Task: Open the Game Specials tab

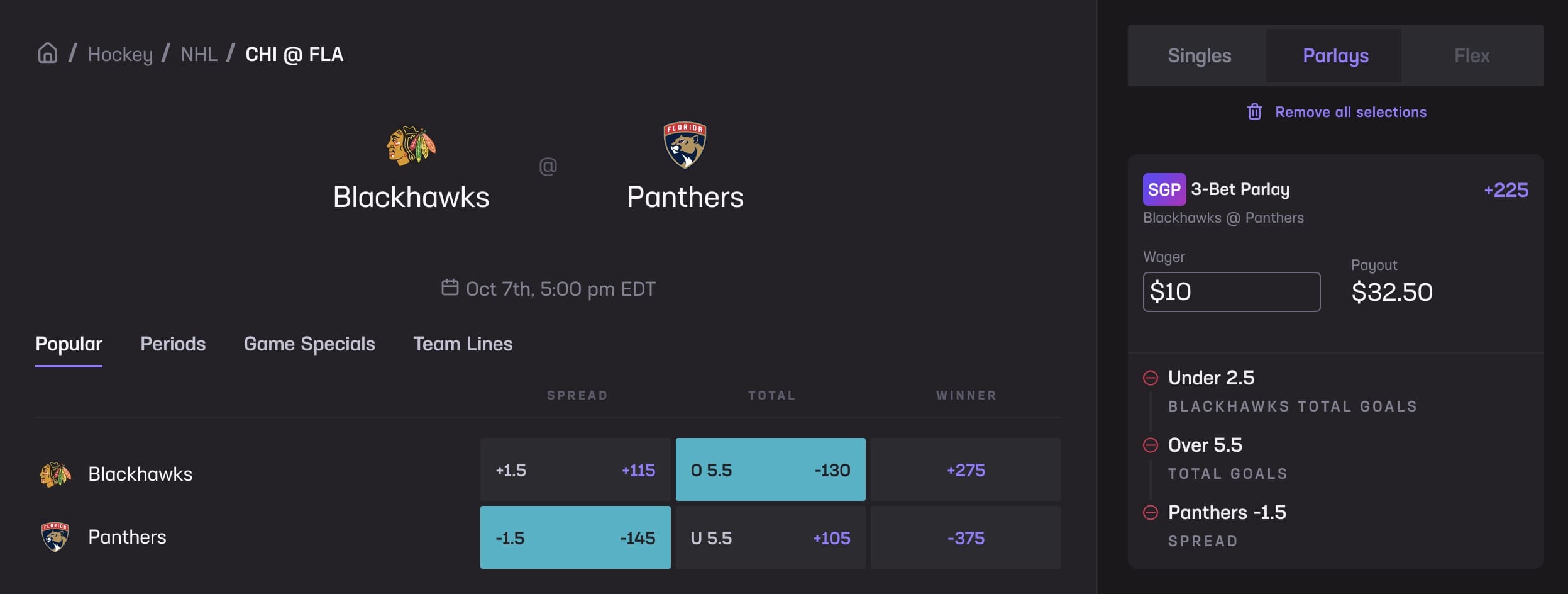Action: [309, 344]
